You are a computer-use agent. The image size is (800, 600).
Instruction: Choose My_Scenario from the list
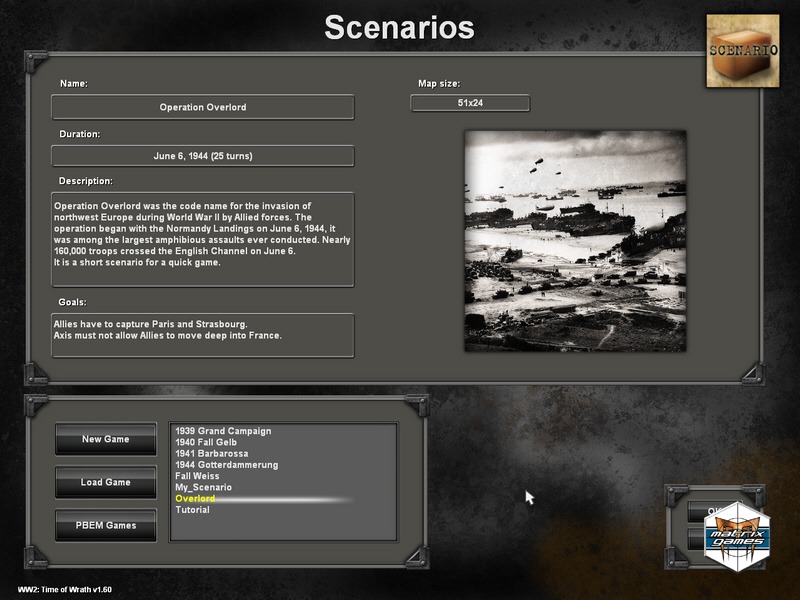tap(203, 487)
